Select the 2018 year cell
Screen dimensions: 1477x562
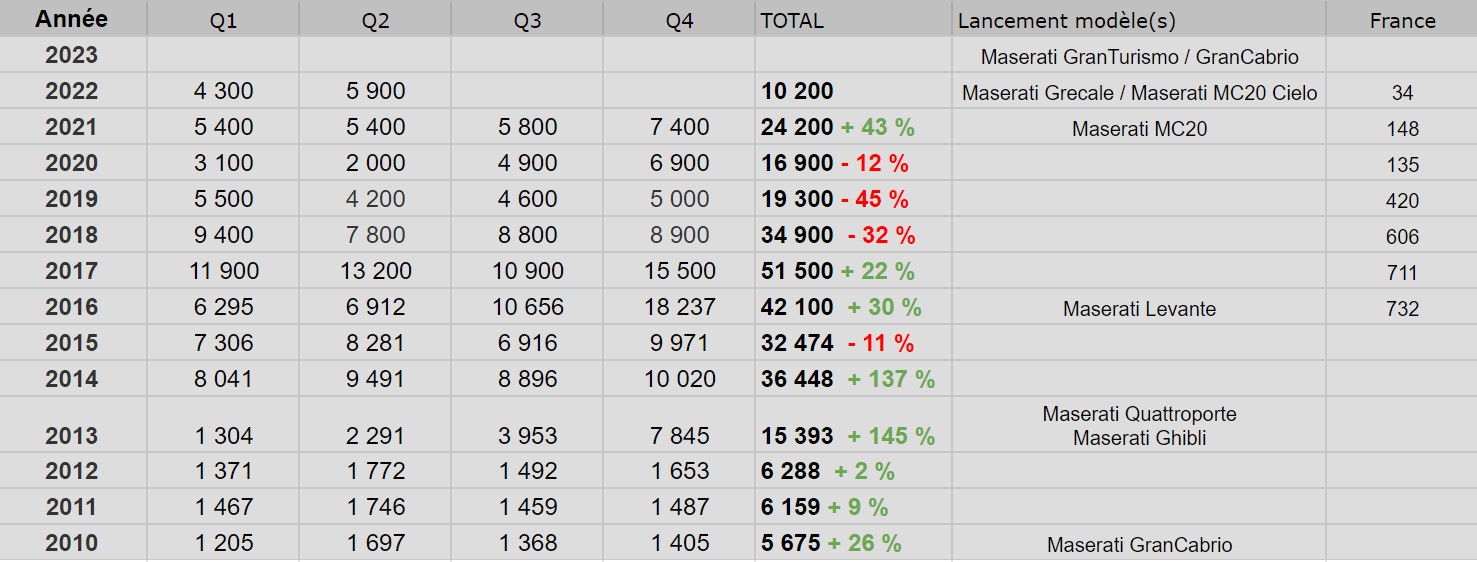click(x=72, y=235)
